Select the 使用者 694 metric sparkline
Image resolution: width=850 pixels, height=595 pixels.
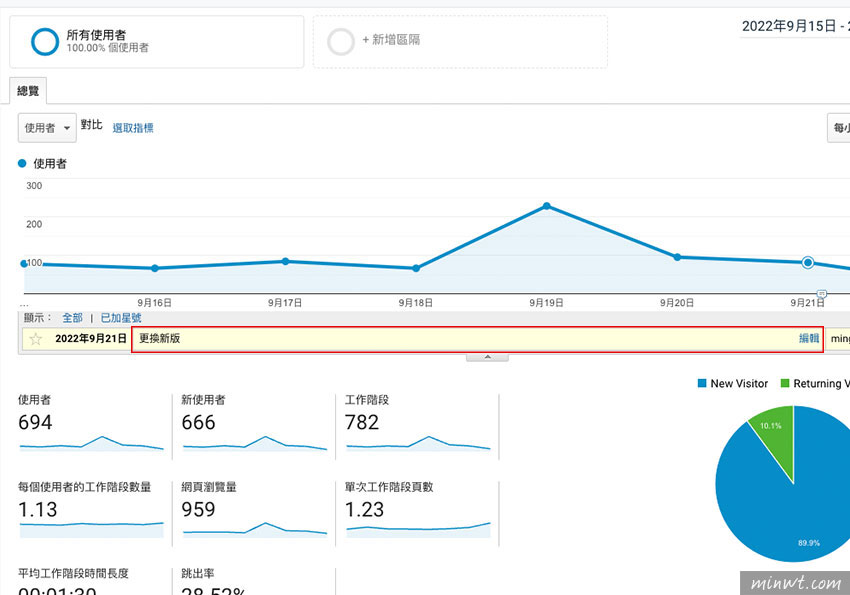point(91,443)
